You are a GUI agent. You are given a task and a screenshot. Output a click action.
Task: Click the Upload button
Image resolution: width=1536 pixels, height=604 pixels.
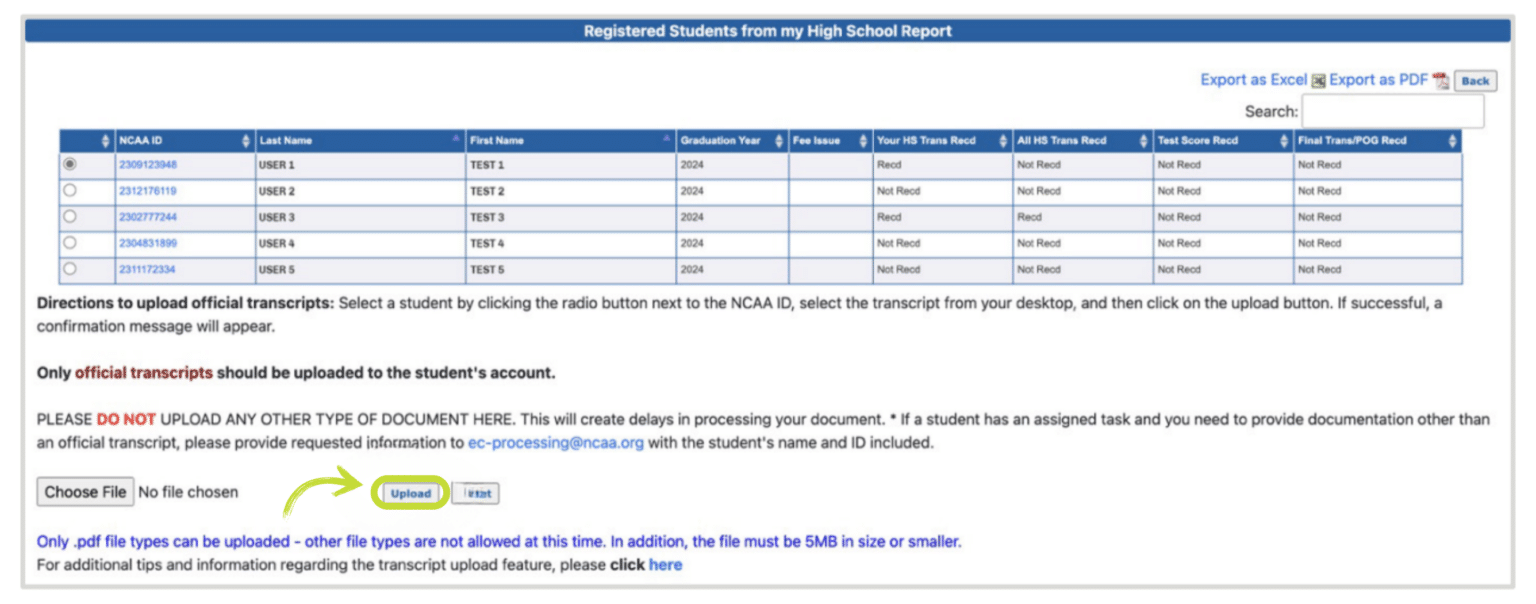point(409,492)
